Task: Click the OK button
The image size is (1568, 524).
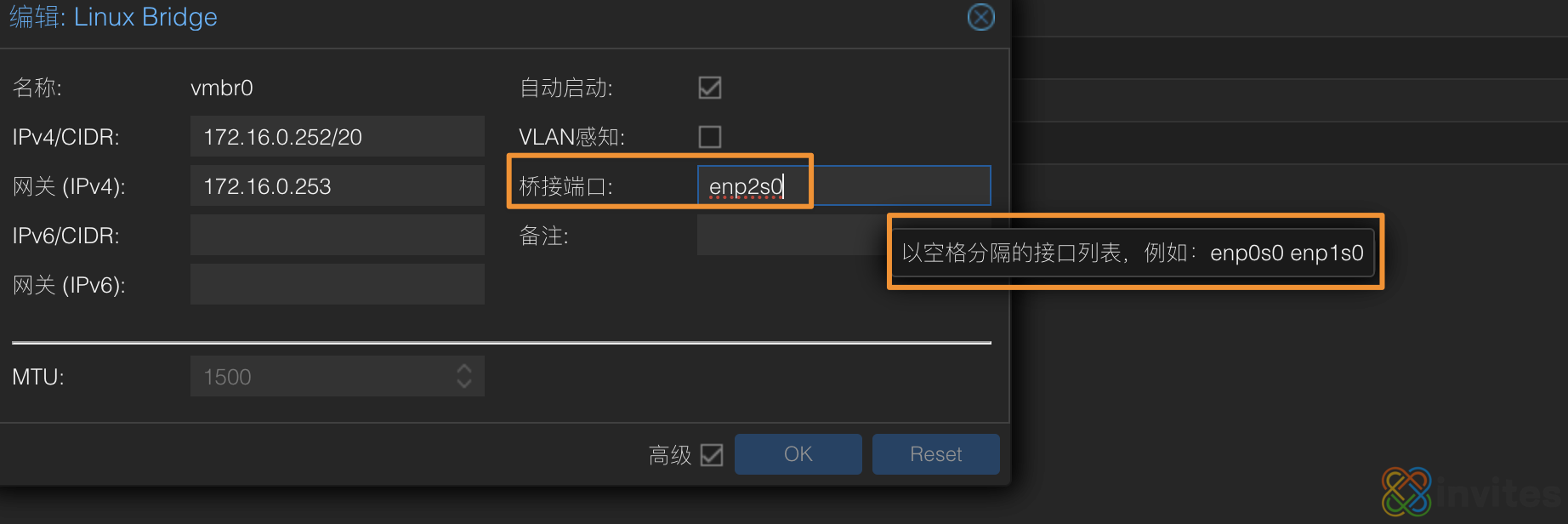Action: pyautogui.click(x=798, y=454)
